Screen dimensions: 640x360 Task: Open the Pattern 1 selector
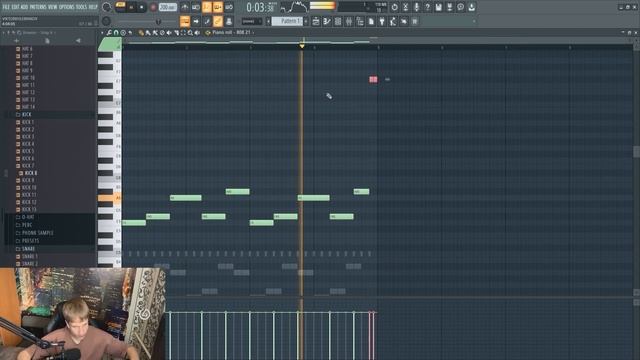coord(288,21)
